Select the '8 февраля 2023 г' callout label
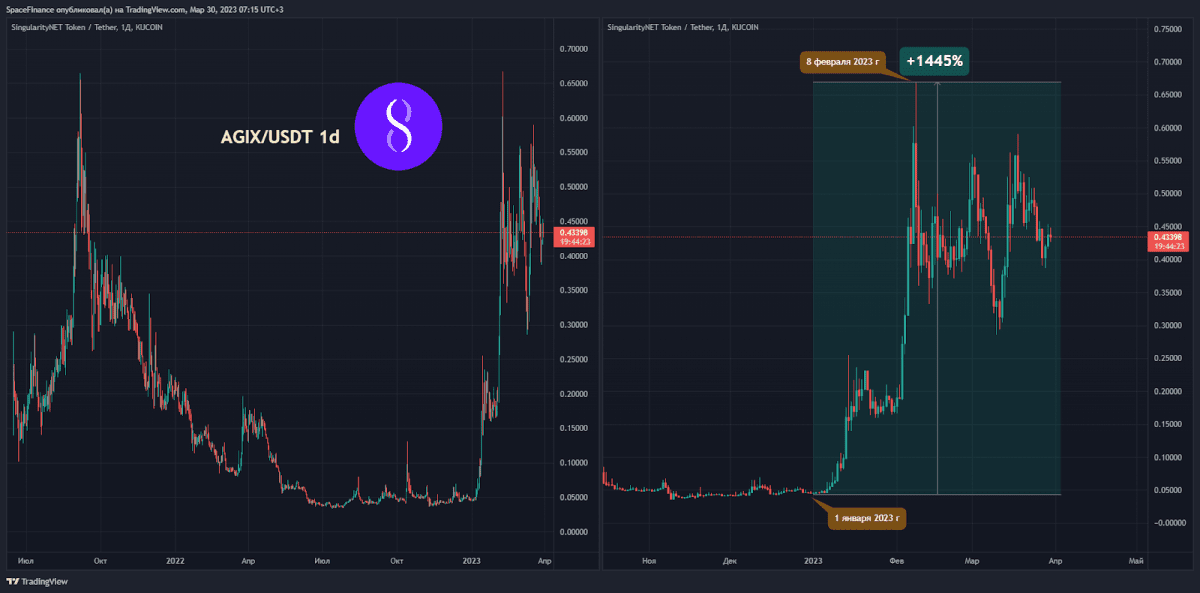This screenshot has width=1200, height=593. 843,62
